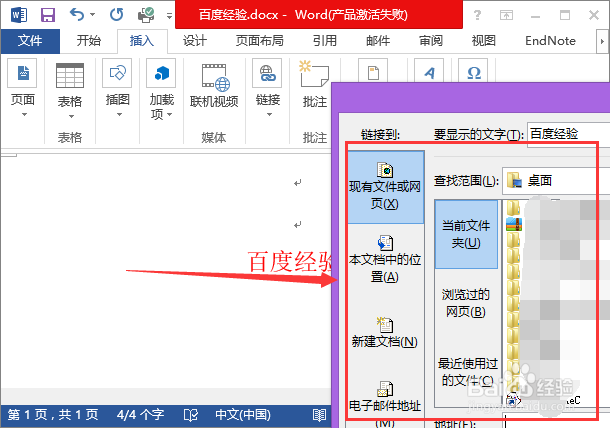This screenshot has width=610, height=428.
Task: Expand the 插图 dropdown arrow
Action: click(x=119, y=114)
